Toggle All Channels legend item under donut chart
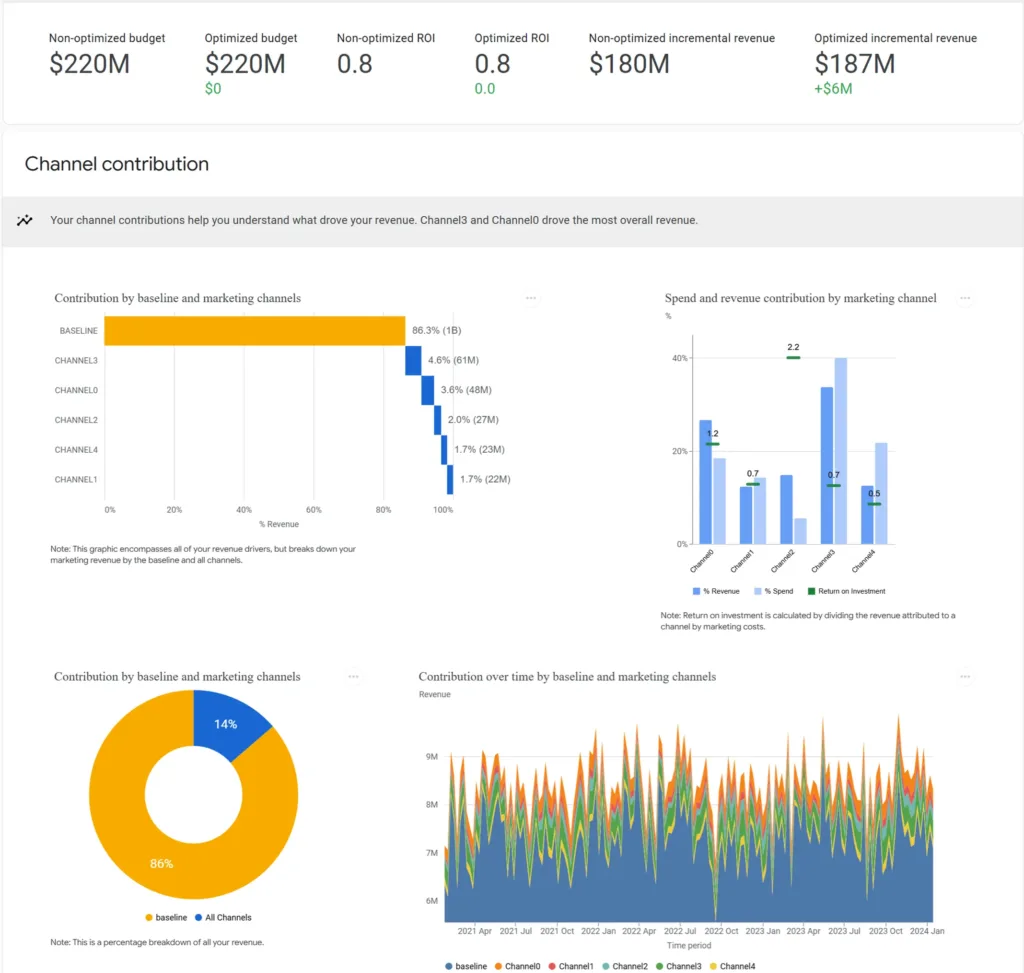This screenshot has width=1024, height=973. (222, 917)
